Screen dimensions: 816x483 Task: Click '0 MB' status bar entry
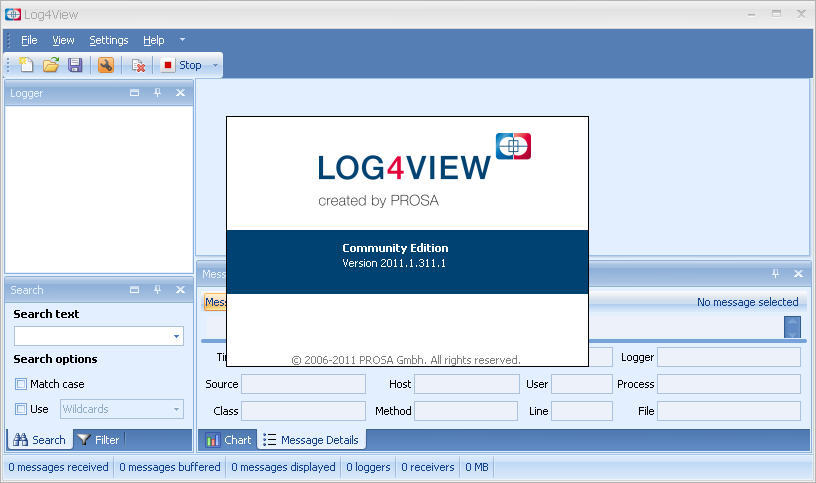[x=477, y=467]
